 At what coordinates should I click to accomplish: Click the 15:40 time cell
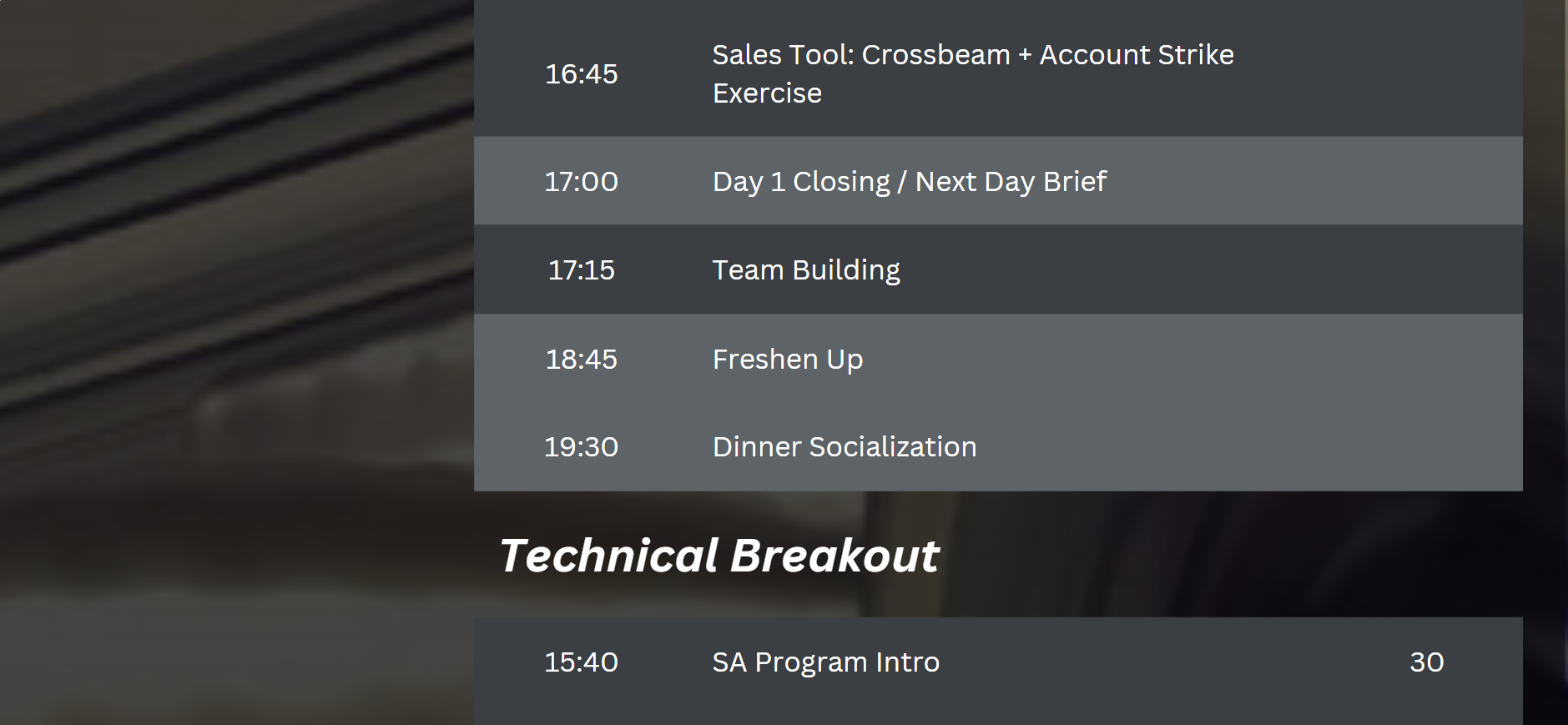coord(581,662)
